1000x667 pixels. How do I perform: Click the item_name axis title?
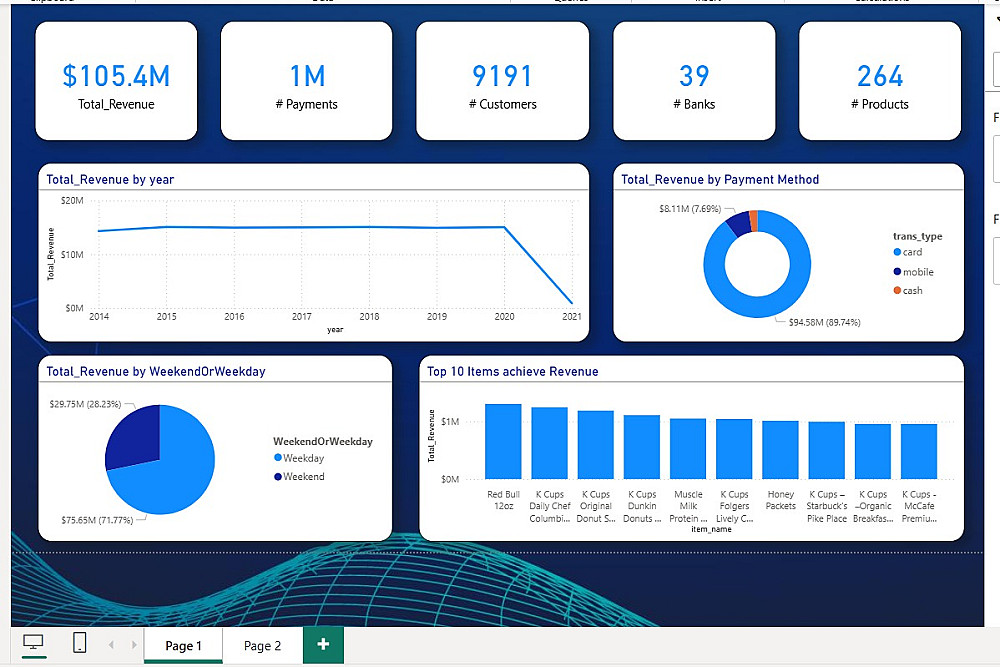coord(711,529)
